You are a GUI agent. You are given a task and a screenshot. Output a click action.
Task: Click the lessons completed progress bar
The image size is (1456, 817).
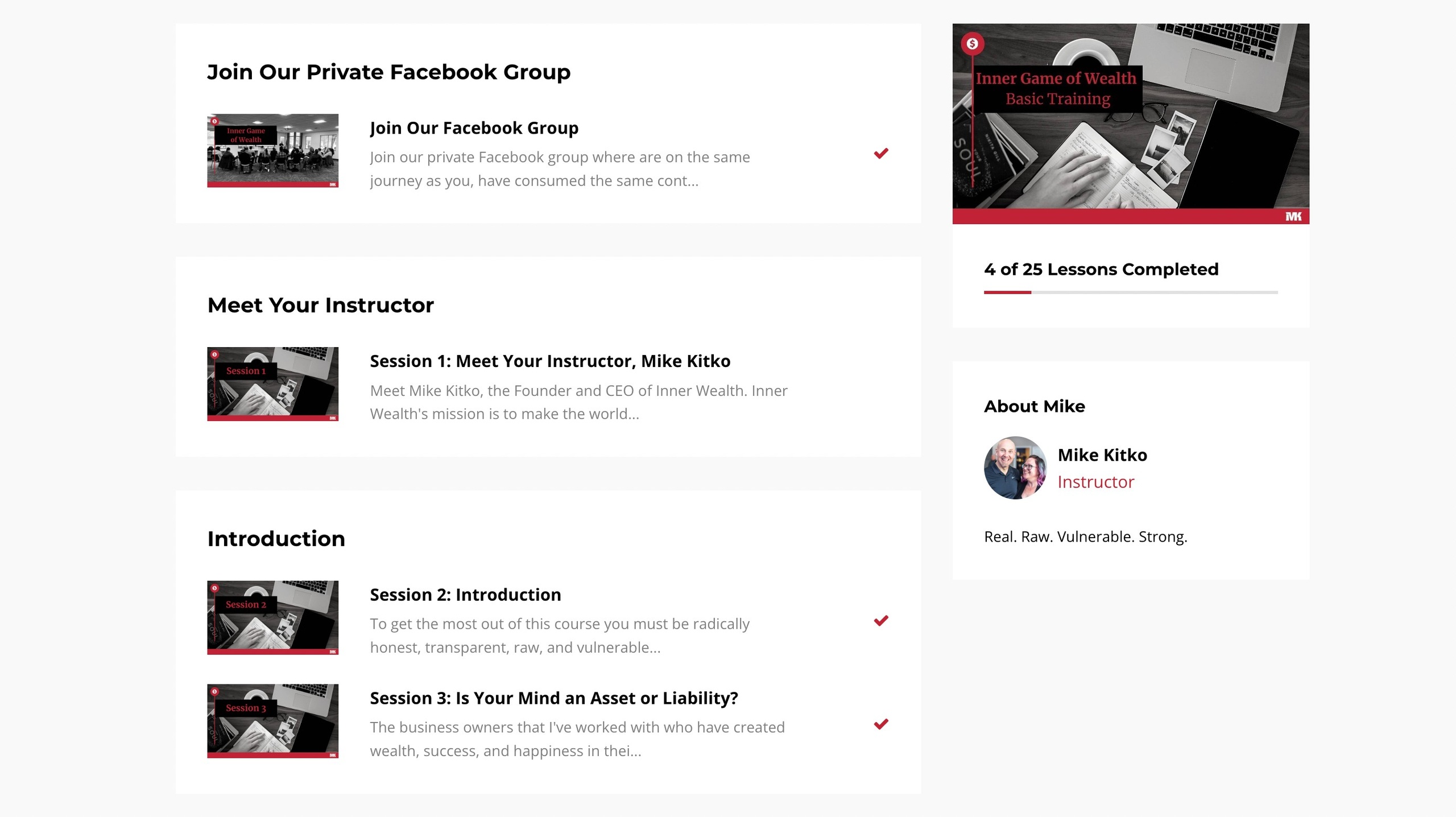coord(1131,292)
